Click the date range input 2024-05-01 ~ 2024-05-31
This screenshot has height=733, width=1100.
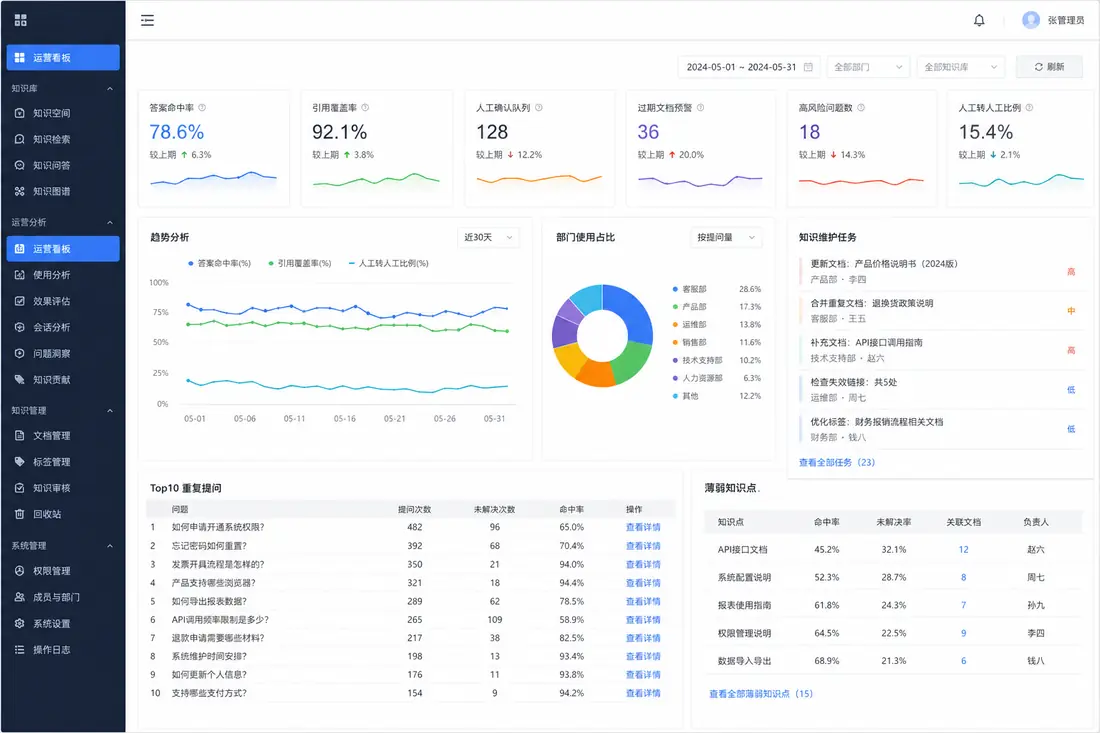[x=749, y=67]
